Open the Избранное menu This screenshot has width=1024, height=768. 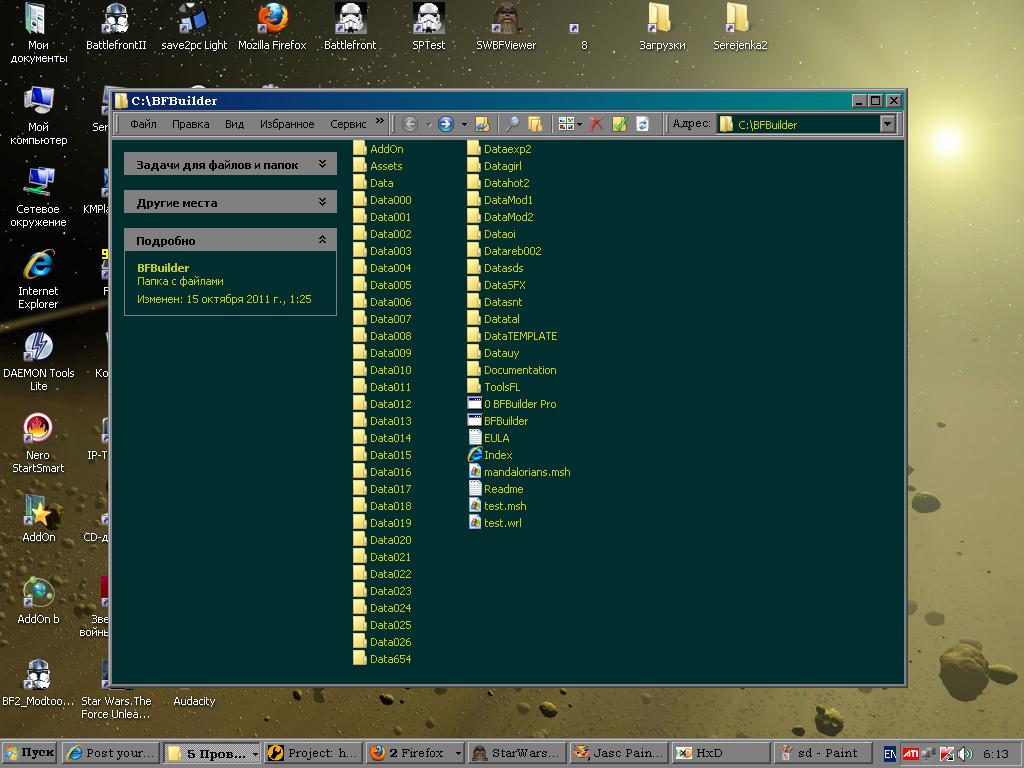[x=287, y=124]
